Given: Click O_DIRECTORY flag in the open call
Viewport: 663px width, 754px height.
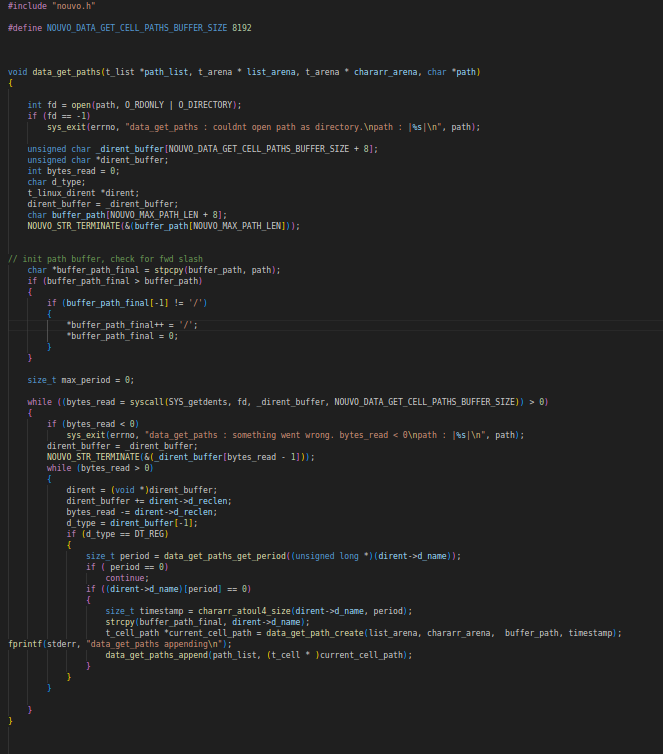Looking at the screenshot, I should 205,105.
